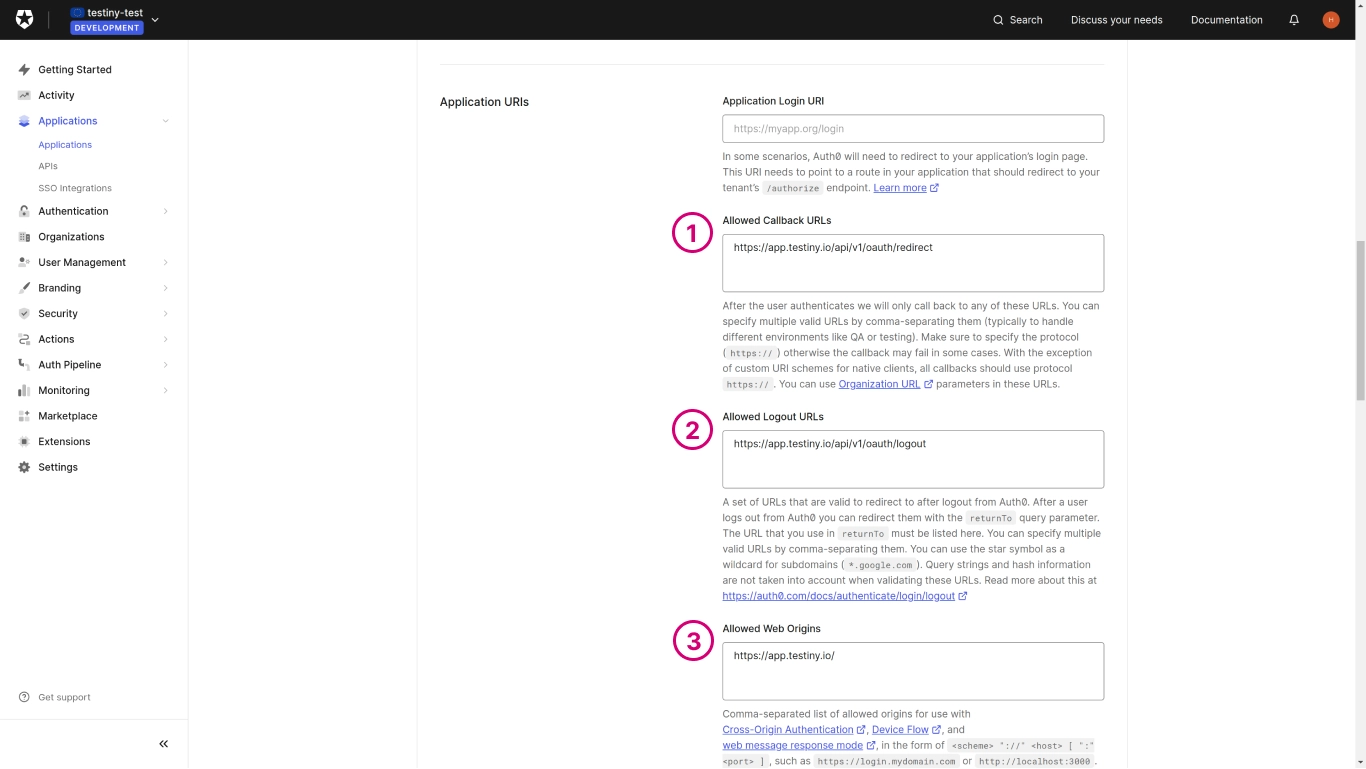Image resolution: width=1366 pixels, height=769 pixels.
Task: Collapse the Applications sidebar section
Action: tap(165, 121)
